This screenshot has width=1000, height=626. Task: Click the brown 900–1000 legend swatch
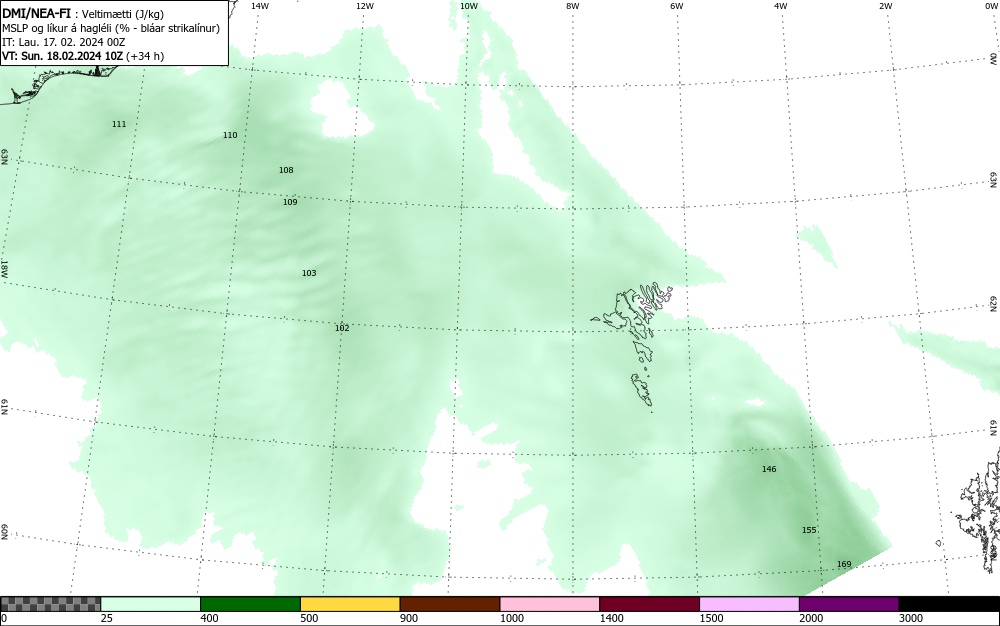(x=450, y=604)
